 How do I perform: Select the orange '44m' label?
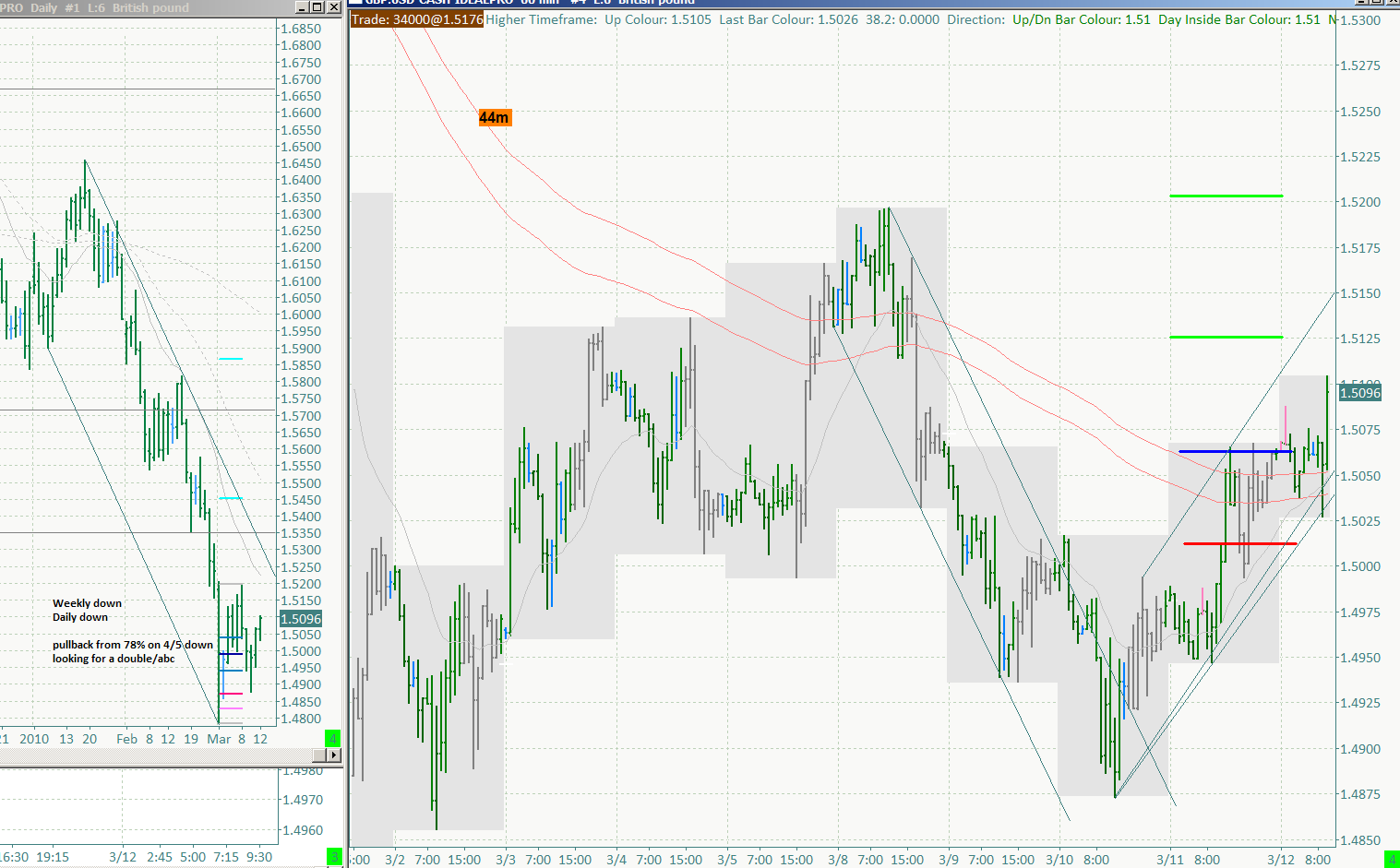click(494, 117)
